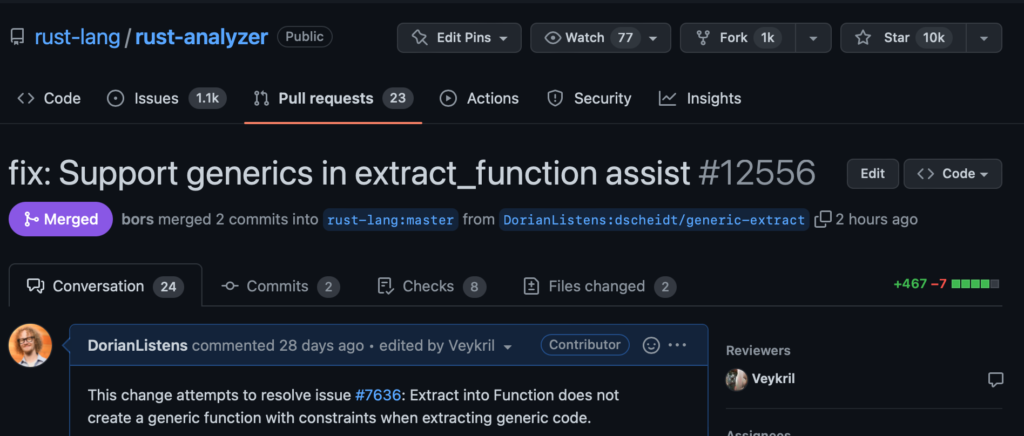Open the Commits tab
1024x436 pixels.
pyautogui.click(x=280, y=286)
